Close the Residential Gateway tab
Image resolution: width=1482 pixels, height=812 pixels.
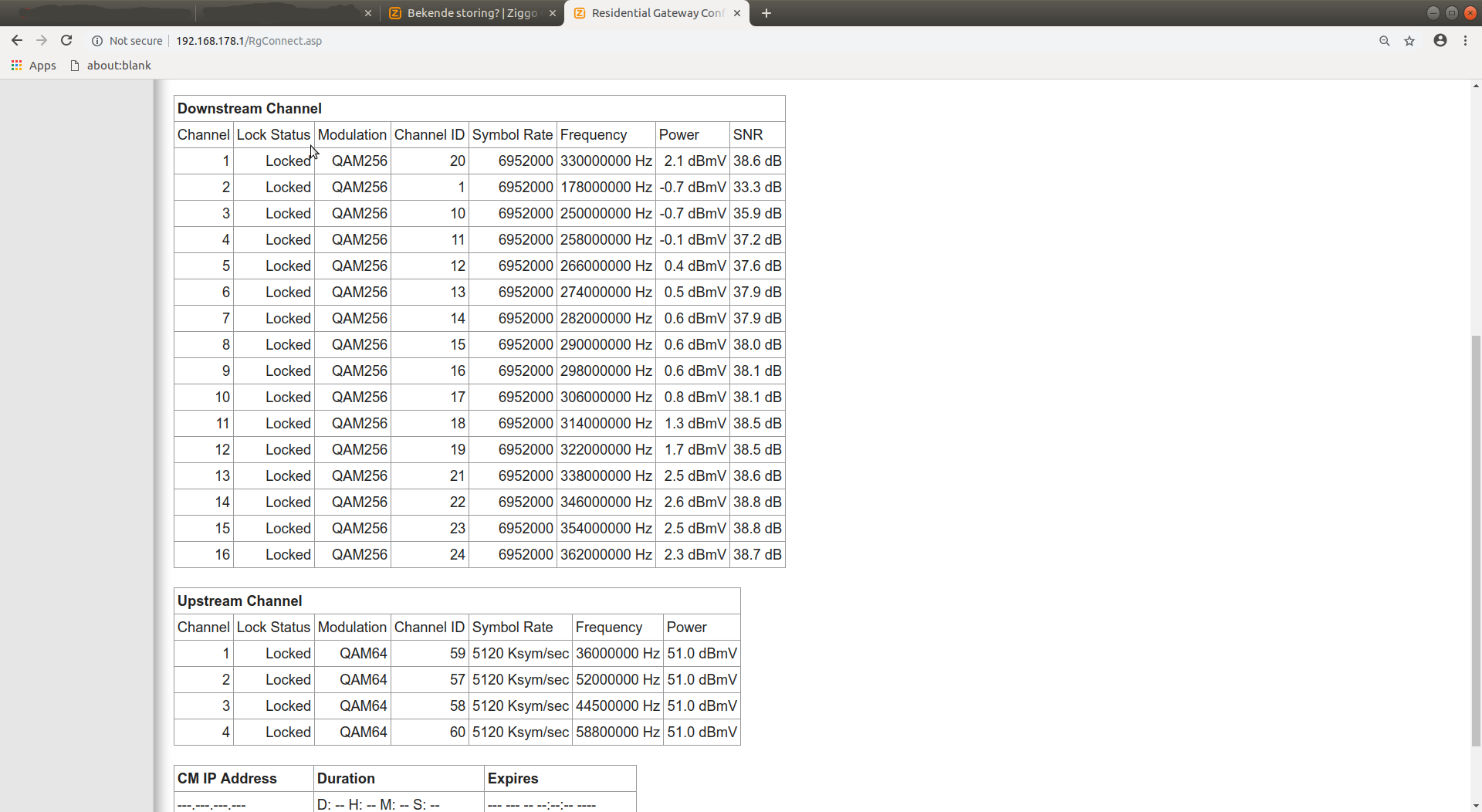coord(737,13)
